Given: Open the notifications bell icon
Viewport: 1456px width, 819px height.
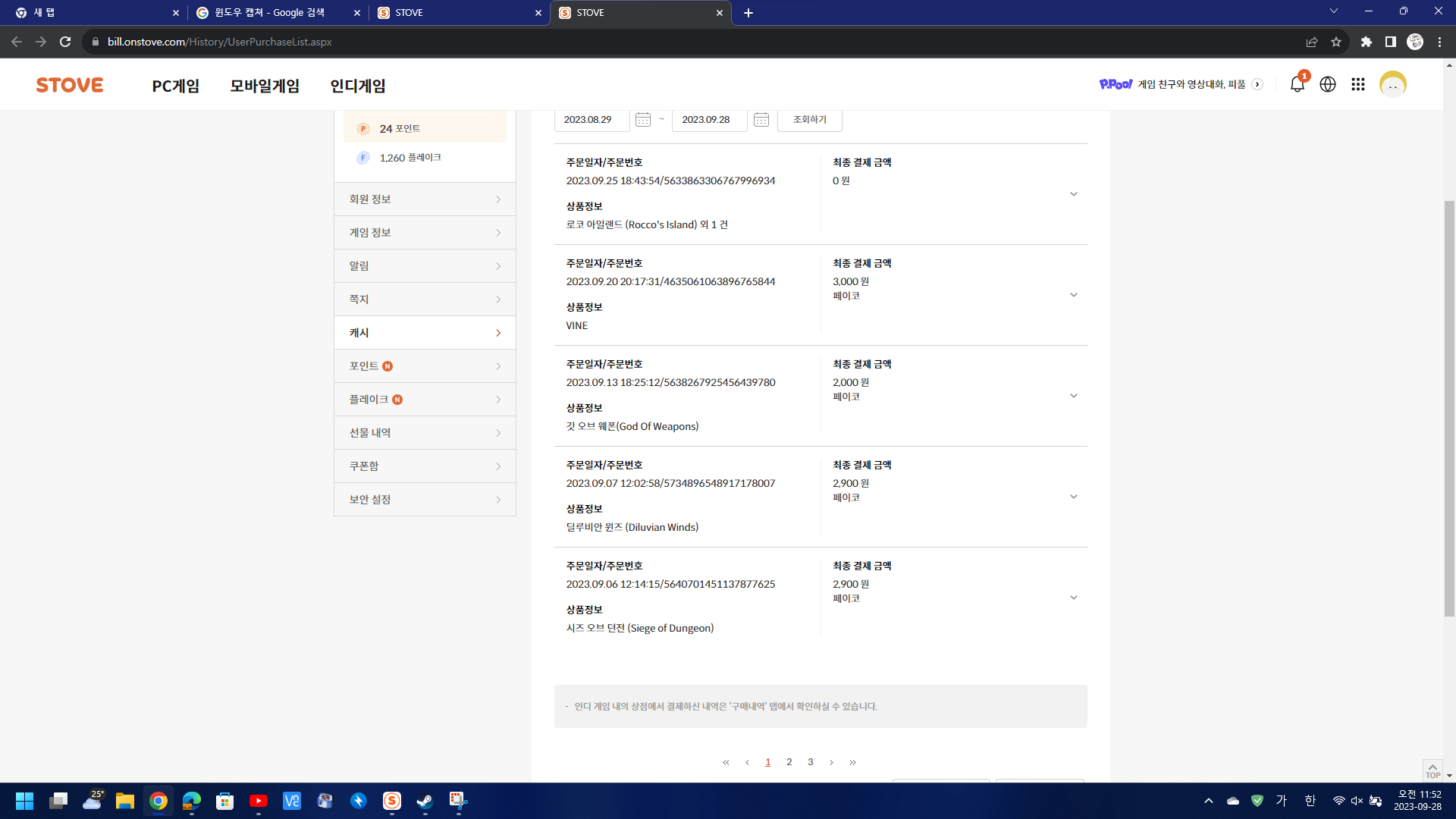Looking at the screenshot, I should (x=1297, y=84).
